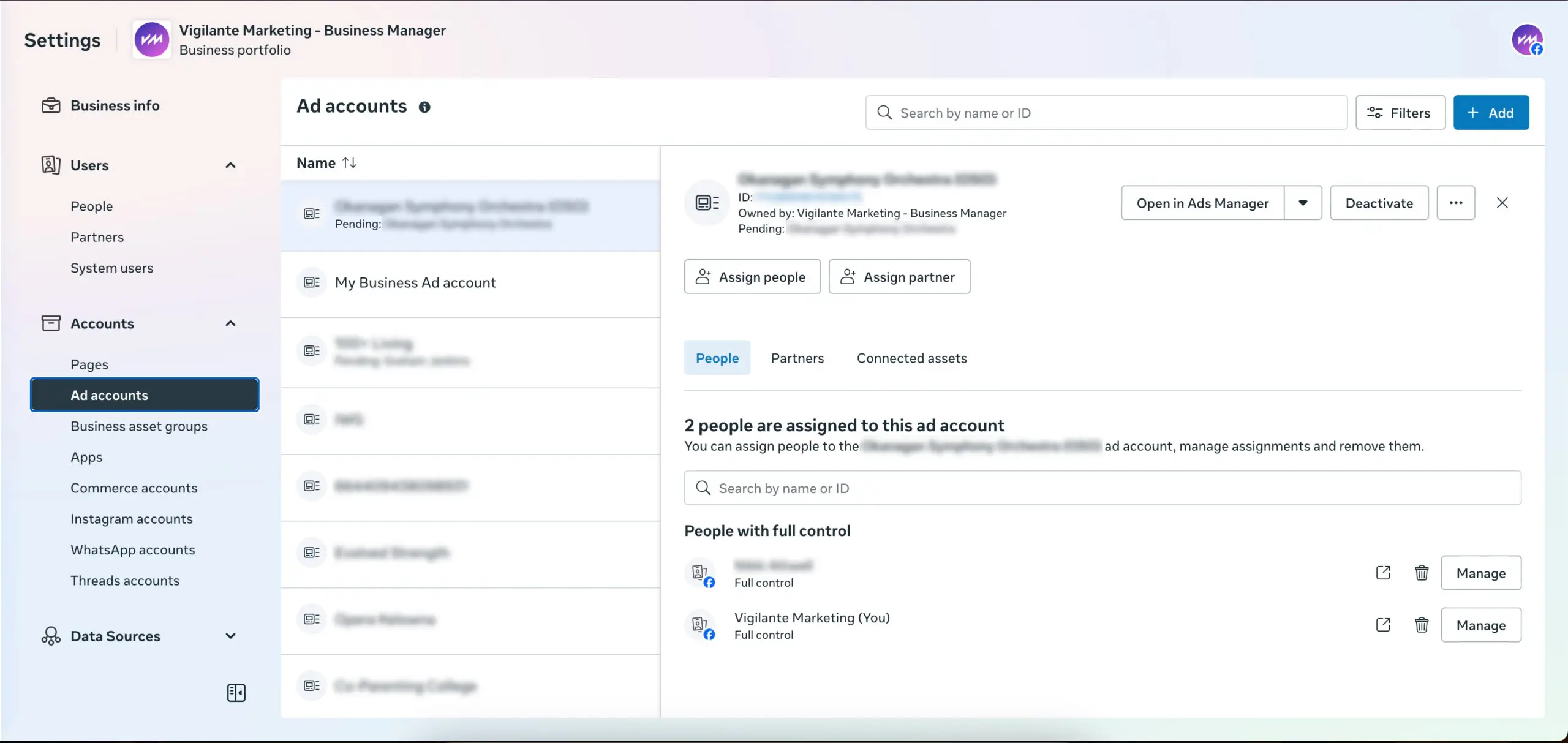1568x743 pixels.
Task: Open external link icon for Vigilante Marketing (You)
Action: [x=1383, y=625]
